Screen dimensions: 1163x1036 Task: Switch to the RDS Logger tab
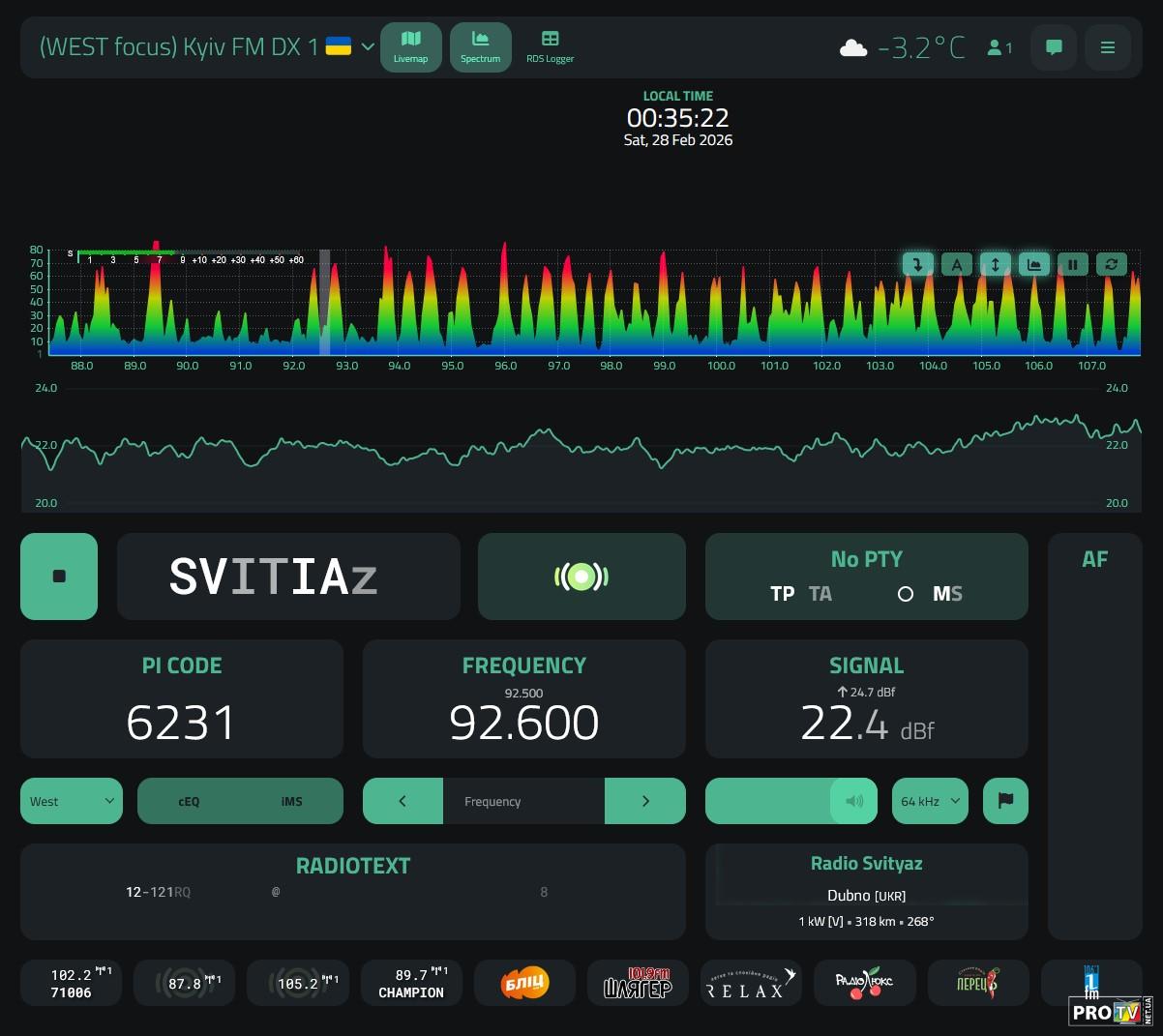point(550,47)
